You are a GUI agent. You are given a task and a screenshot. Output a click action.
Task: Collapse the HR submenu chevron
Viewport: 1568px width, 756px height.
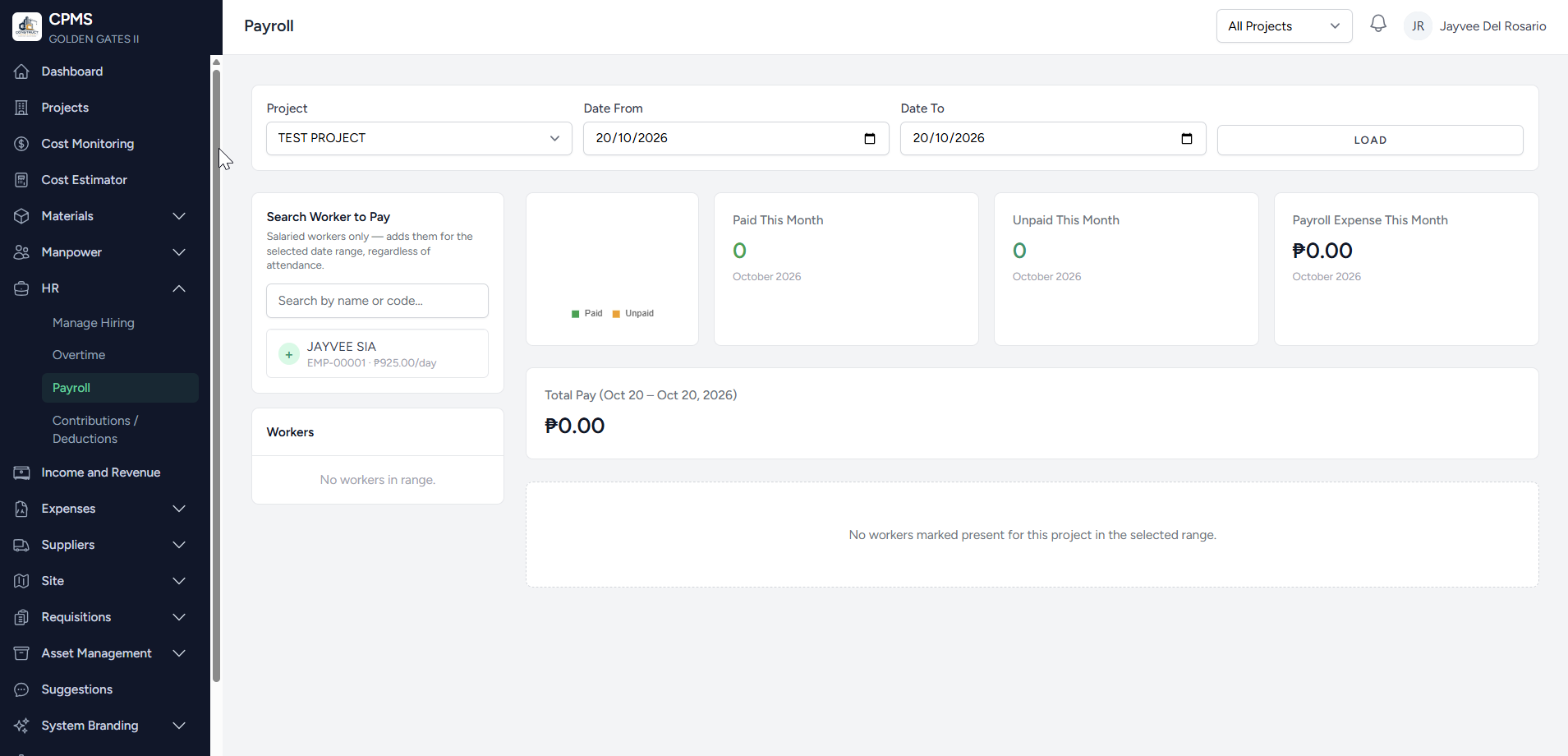tap(179, 288)
